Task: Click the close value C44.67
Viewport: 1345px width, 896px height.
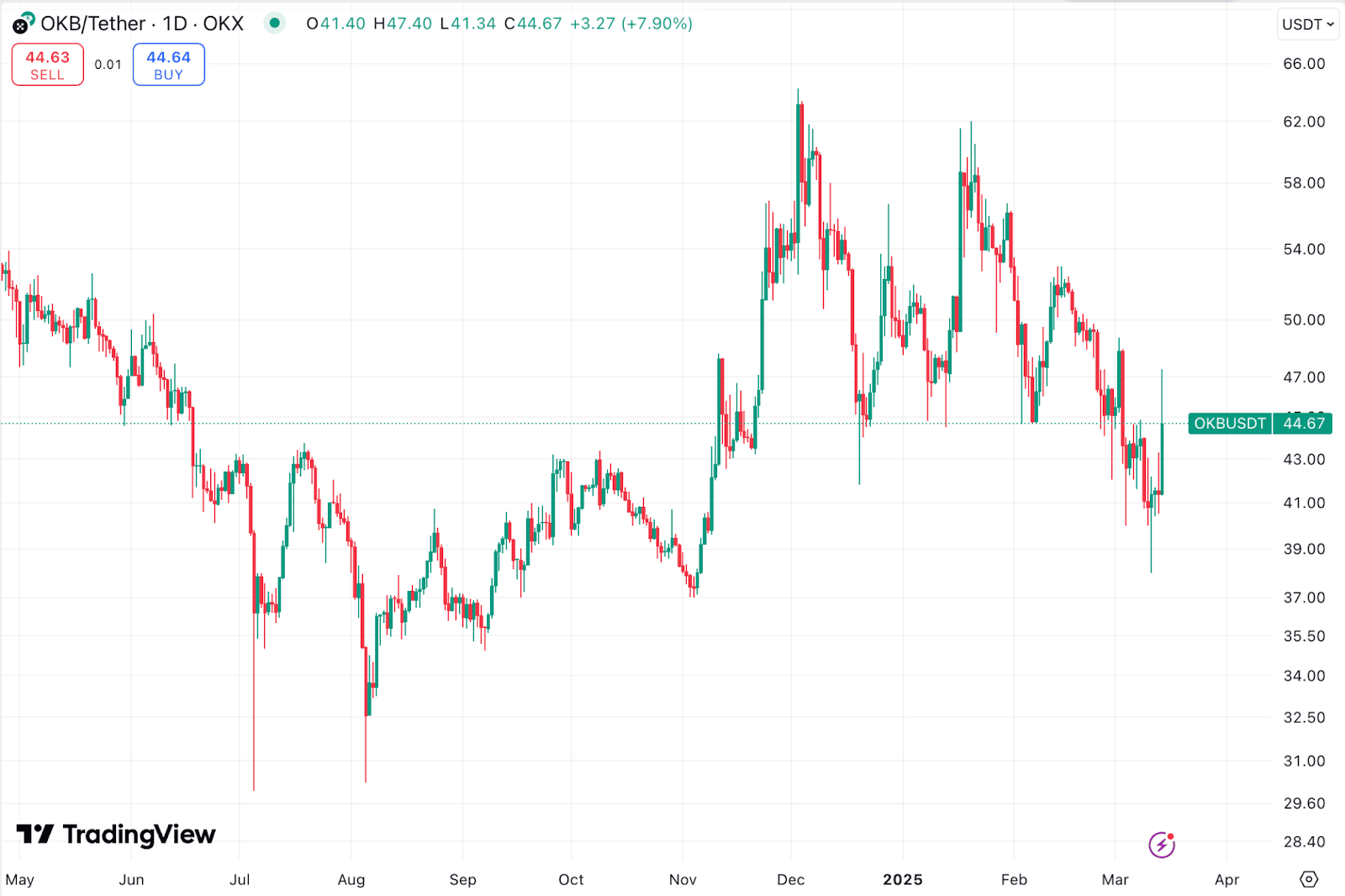Action: tap(533, 24)
